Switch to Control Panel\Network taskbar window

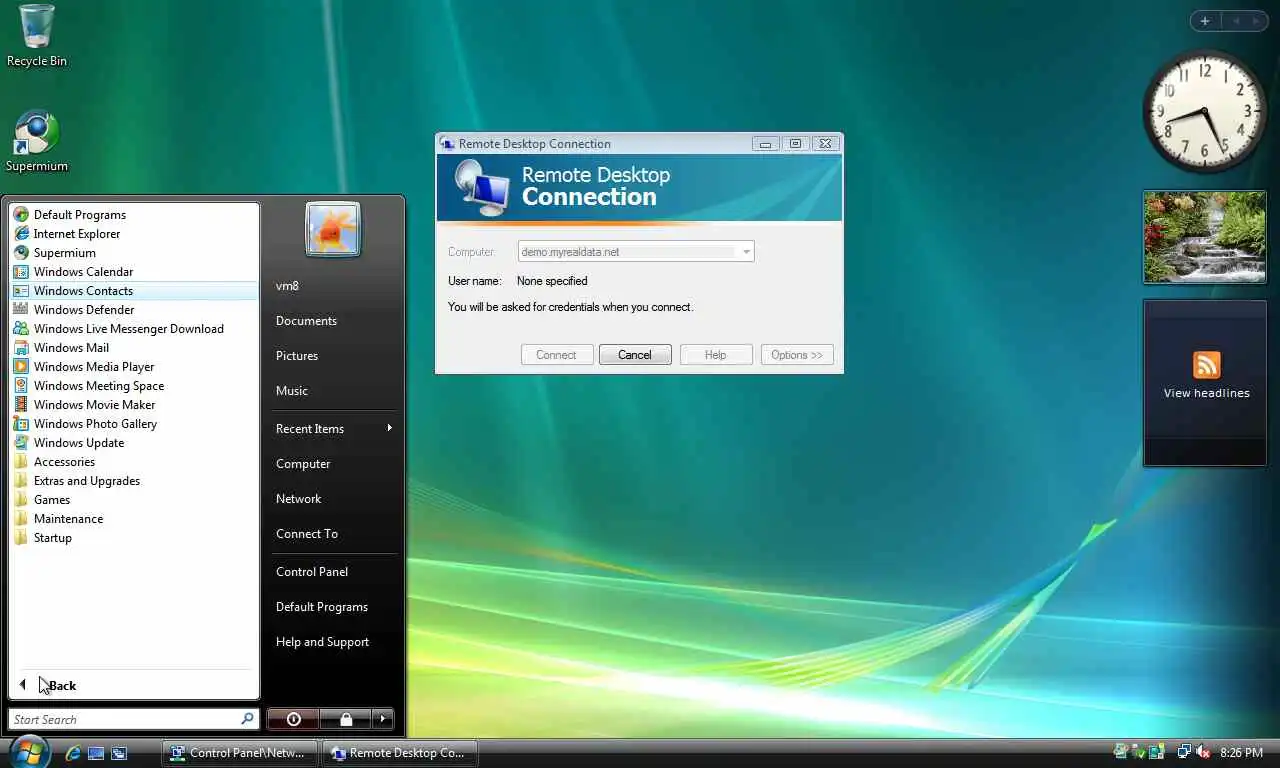(240, 753)
